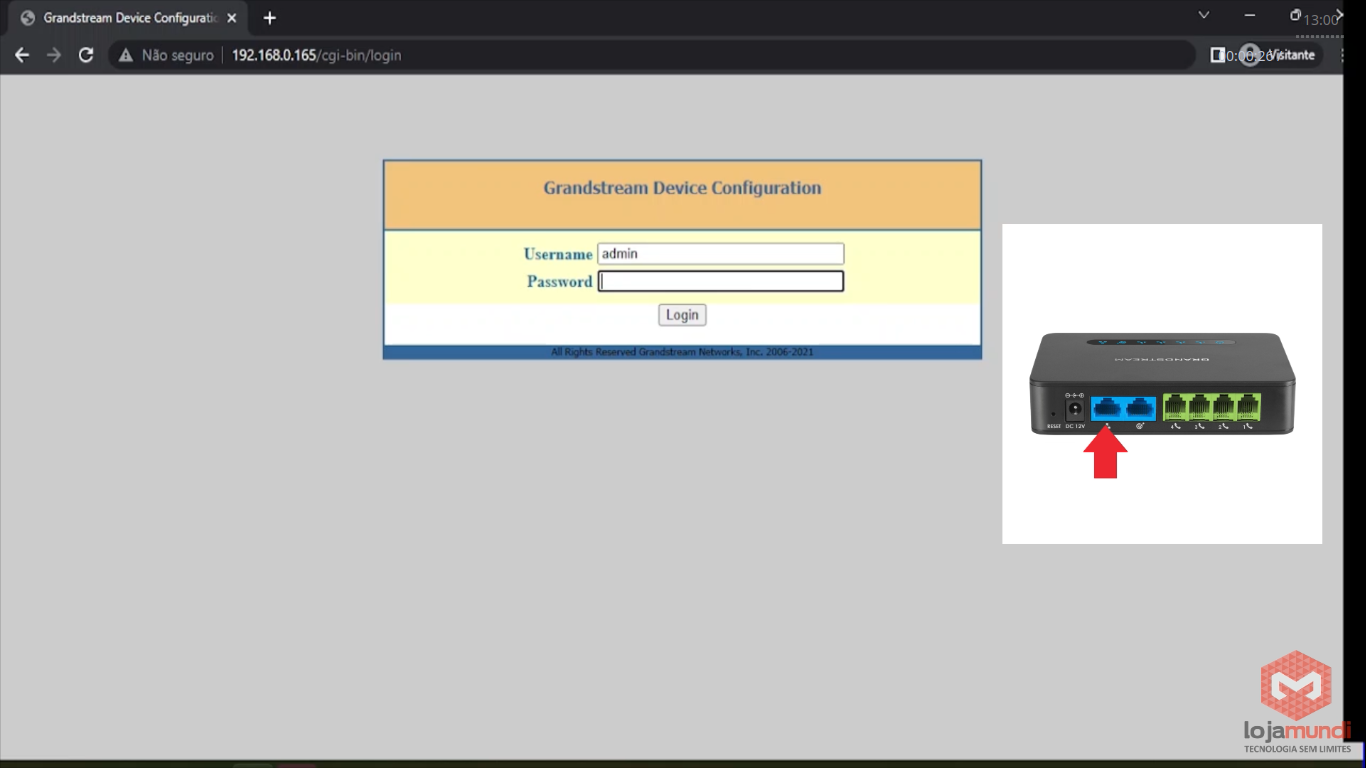The image size is (1366, 768).
Task: Click the Grandstream device photo
Action: coord(1162,385)
